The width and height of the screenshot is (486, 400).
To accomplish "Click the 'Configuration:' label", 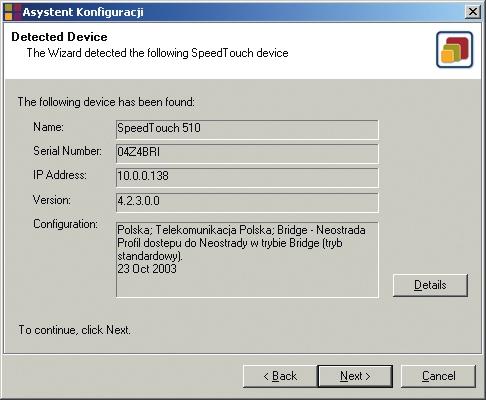I will [65, 224].
